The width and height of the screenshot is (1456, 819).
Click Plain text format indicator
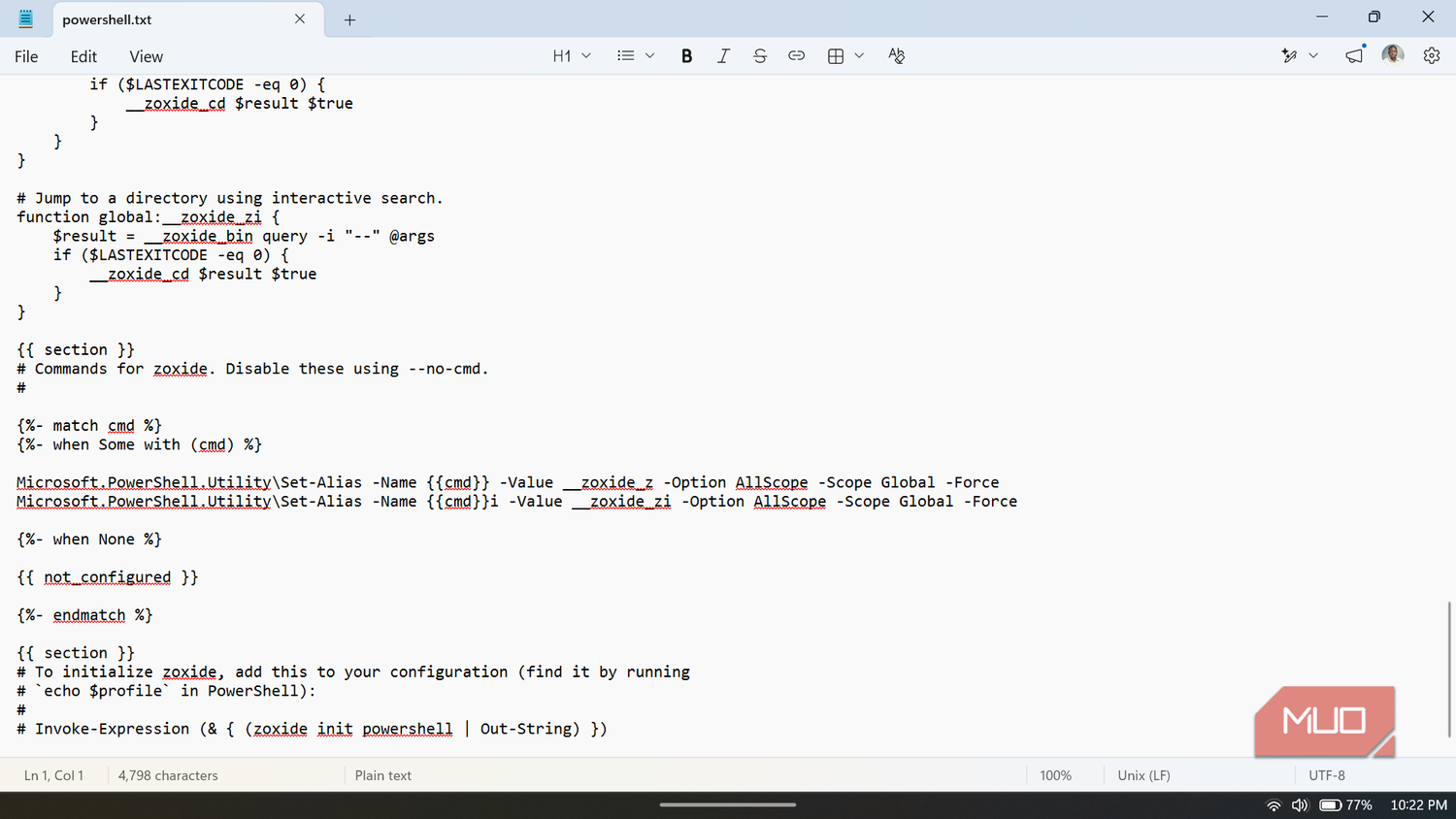pos(382,775)
